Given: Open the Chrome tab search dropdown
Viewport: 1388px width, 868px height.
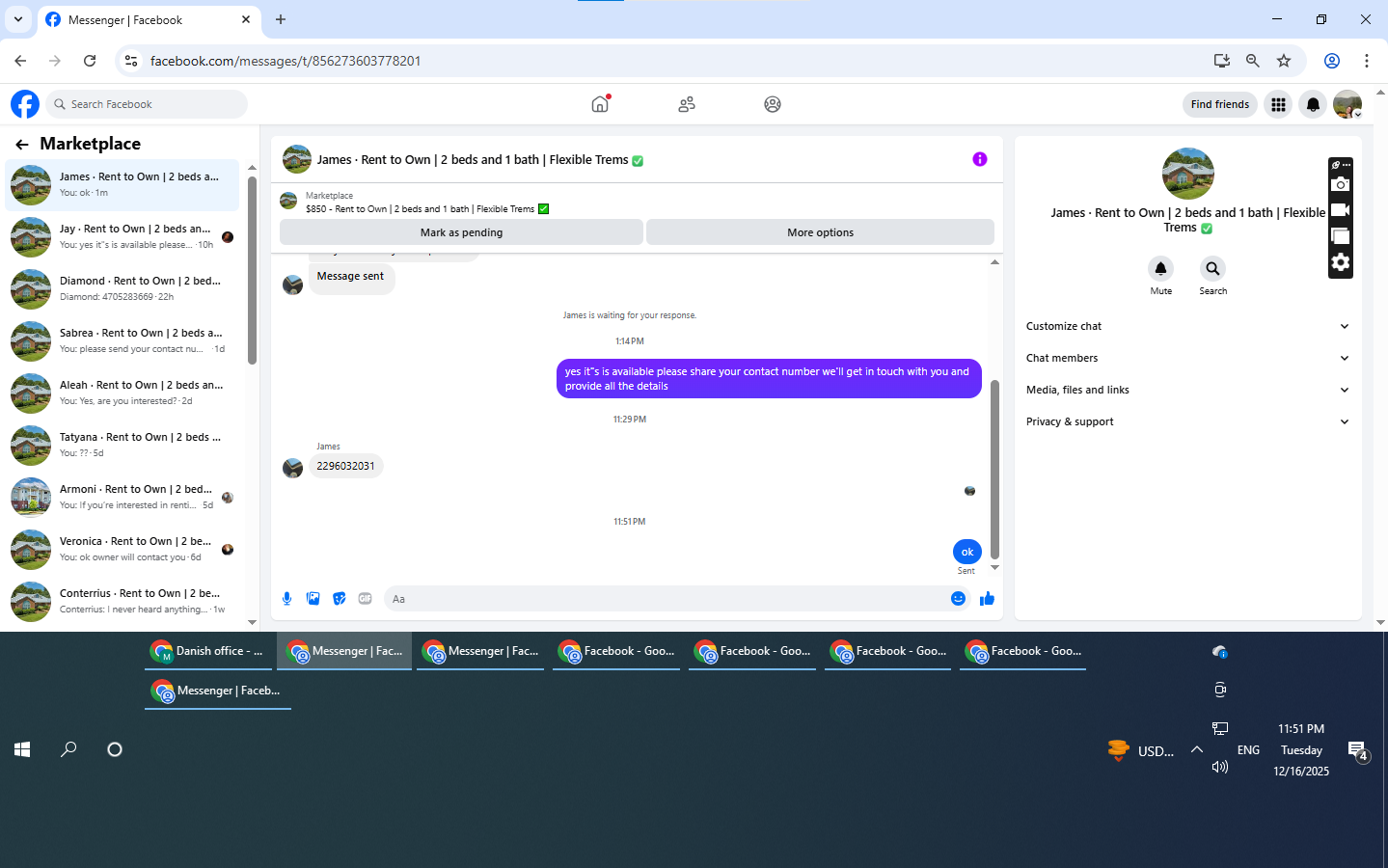Looking at the screenshot, I should [x=18, y=19].
